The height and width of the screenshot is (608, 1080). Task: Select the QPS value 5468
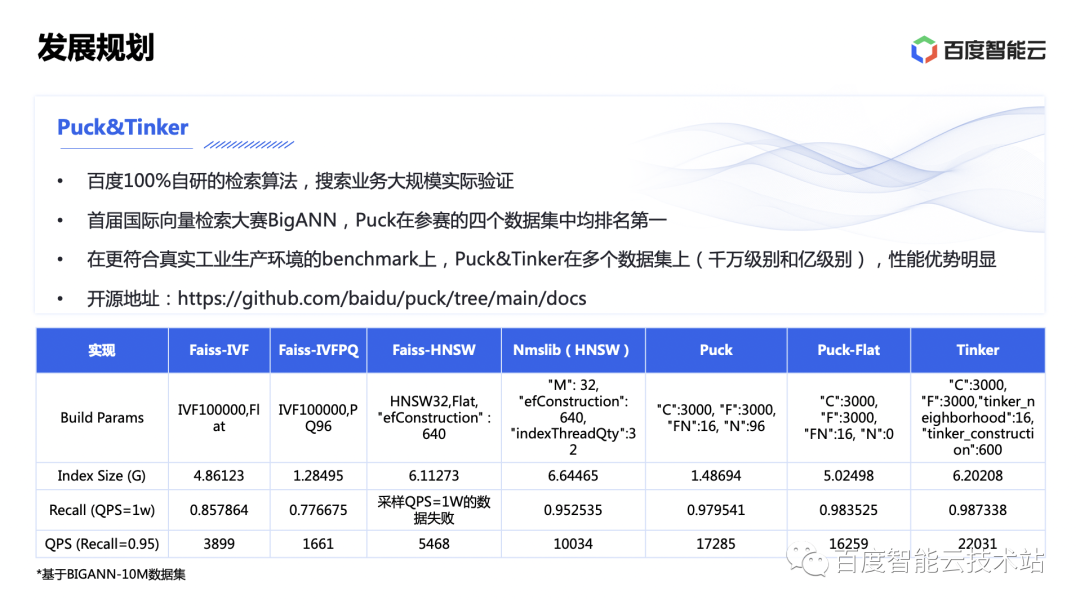(434, 544)
